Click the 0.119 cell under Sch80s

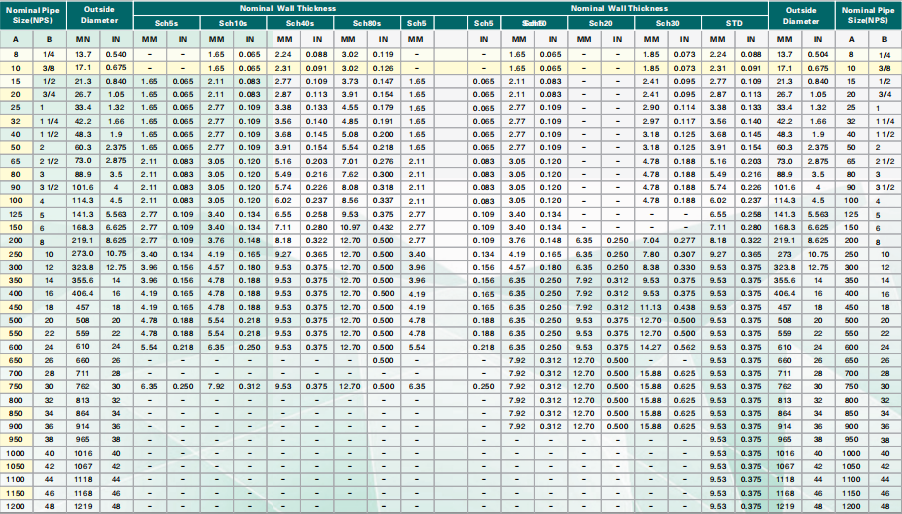[383, 53]
